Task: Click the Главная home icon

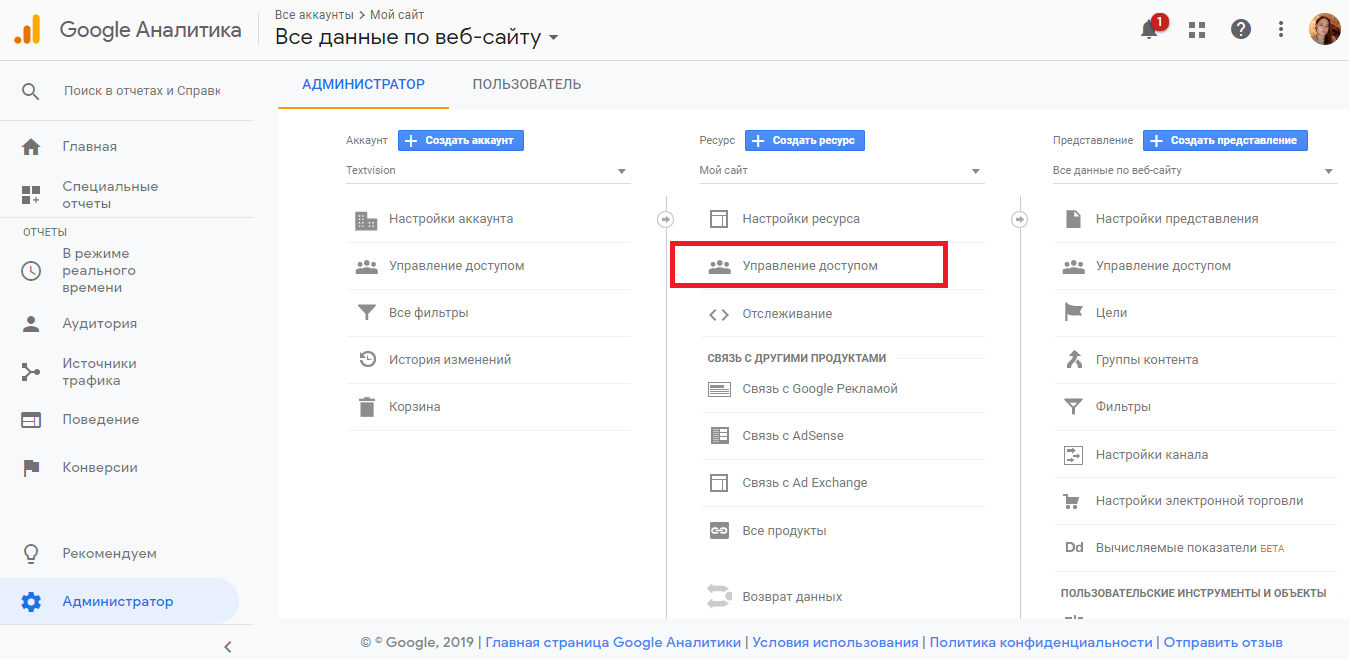Action: (31, 146)
